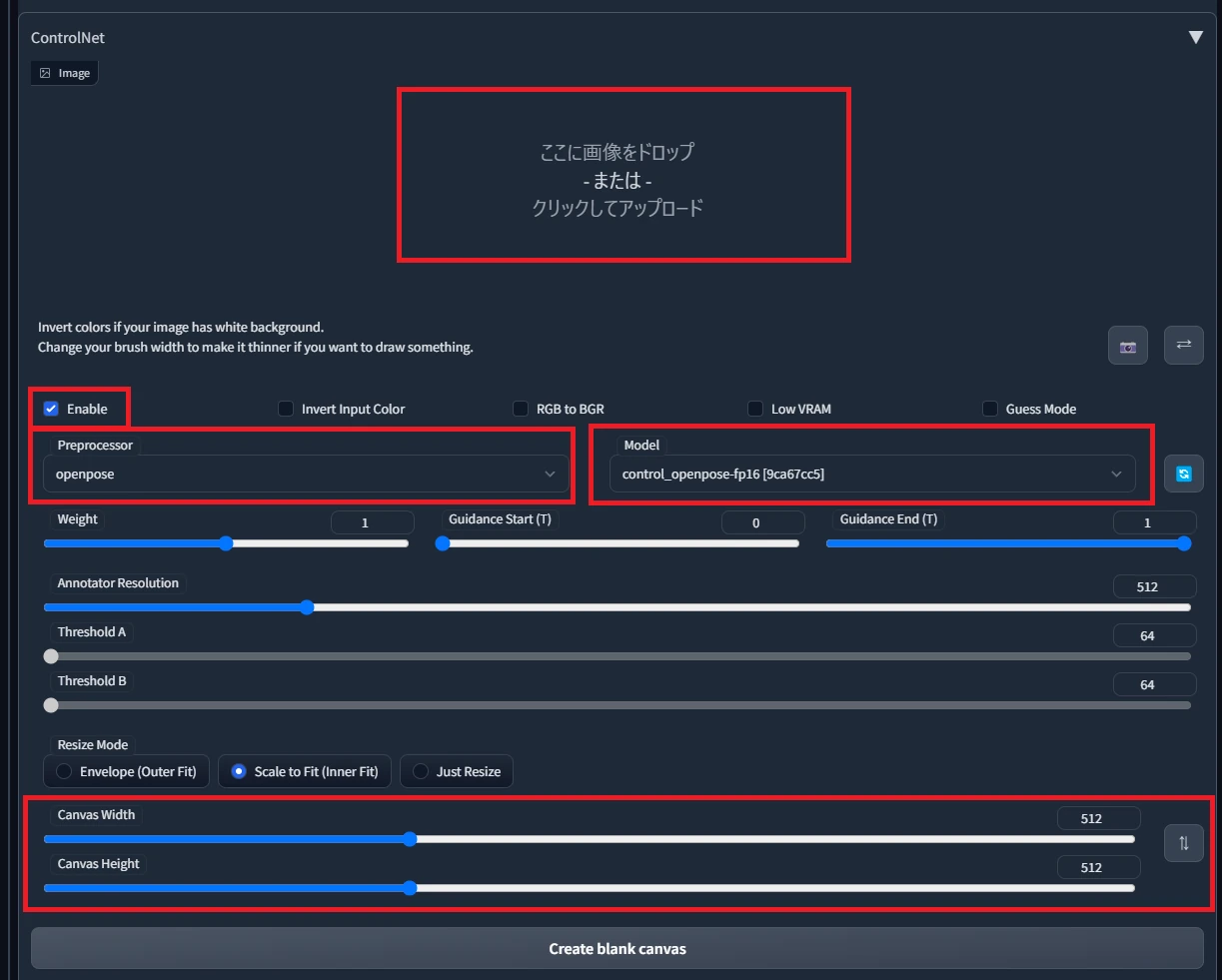The height and width of the screenshot is (980, 1222).
Task: Switch to the Image tab
Action: coord(63,72)
